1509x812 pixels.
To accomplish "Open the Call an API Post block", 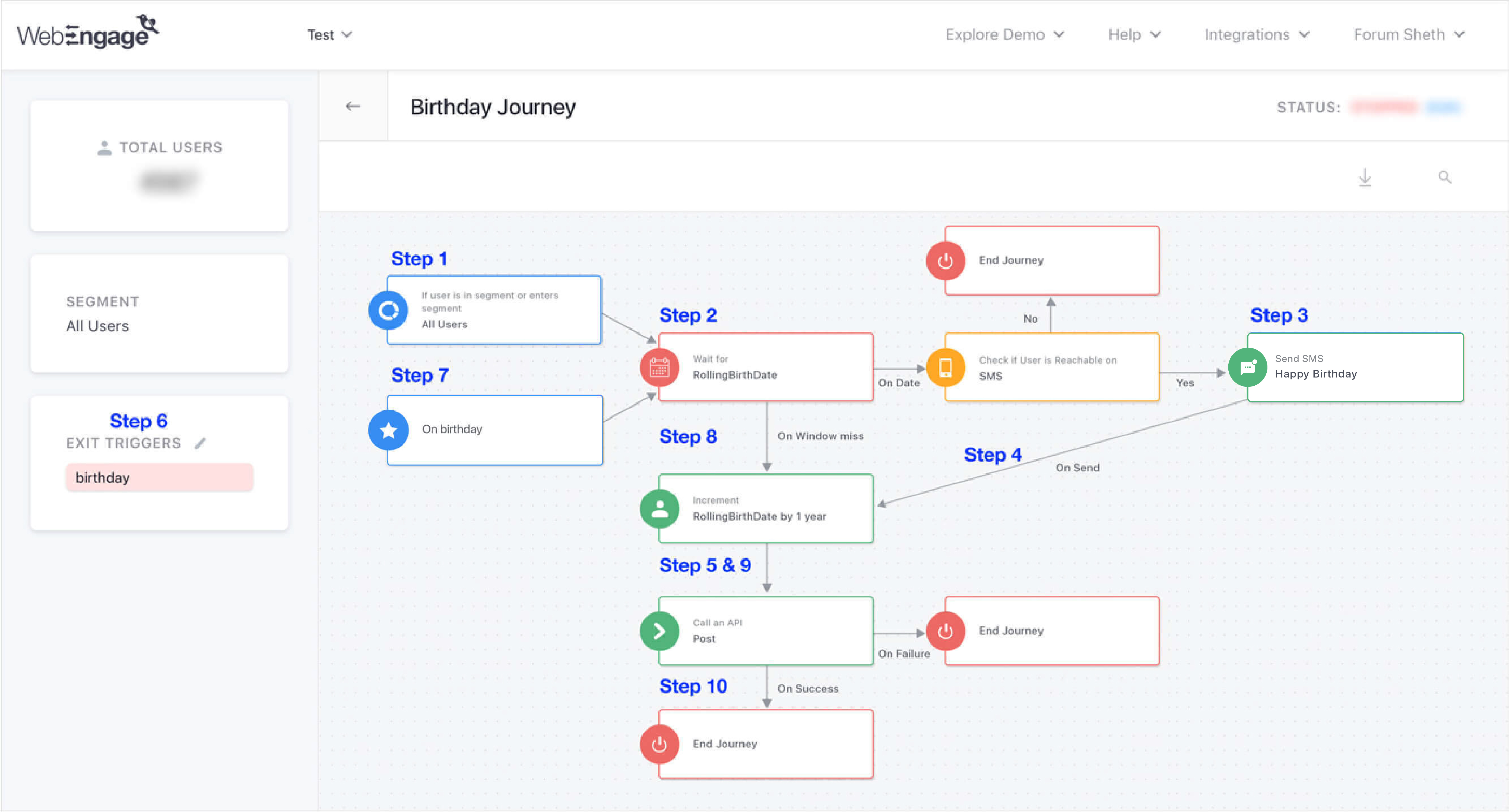I will pyautogui.click(x=766, y=631).
